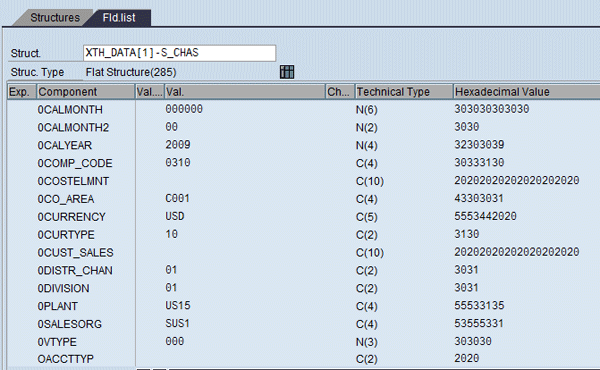The image size is (600, 370).
Task: Click value 0310 for 0COMP_CODE
Action: [x=178, y=163]
